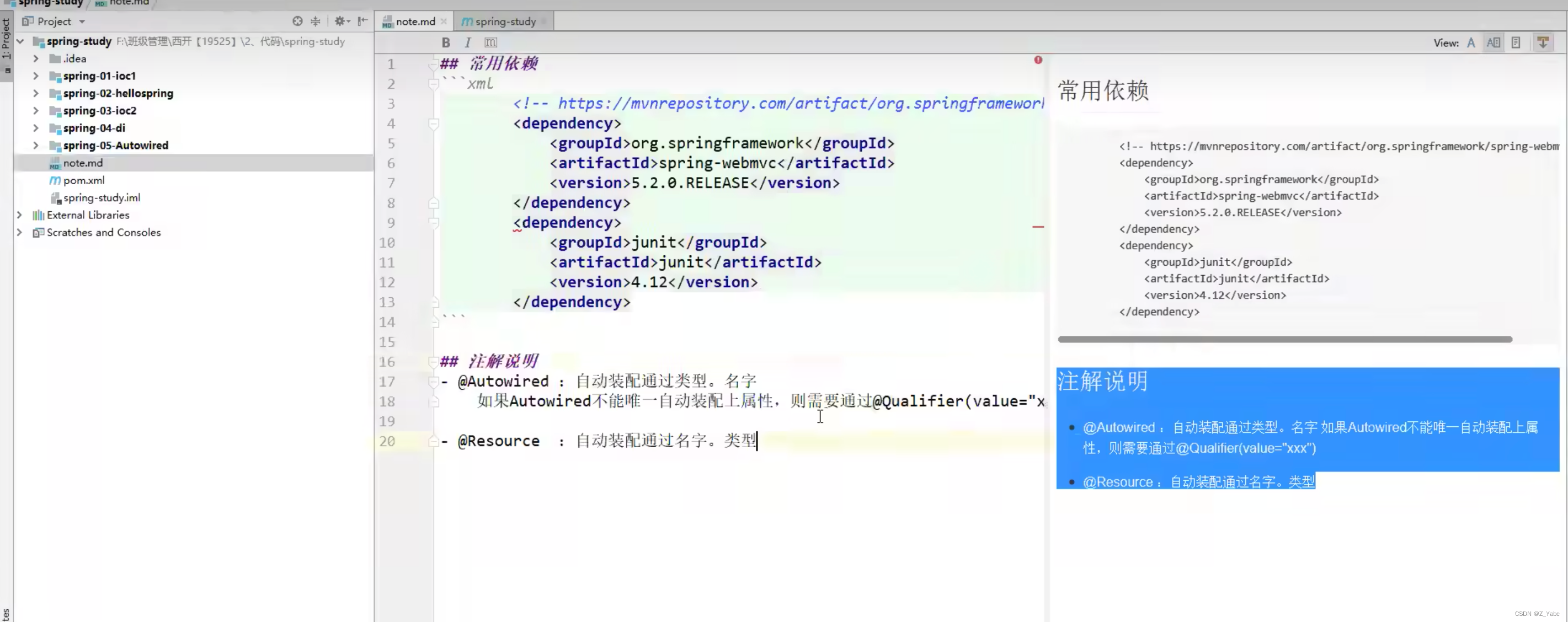
Task: Expand the spring-02-hellospring module
Action: pos(36,93)
